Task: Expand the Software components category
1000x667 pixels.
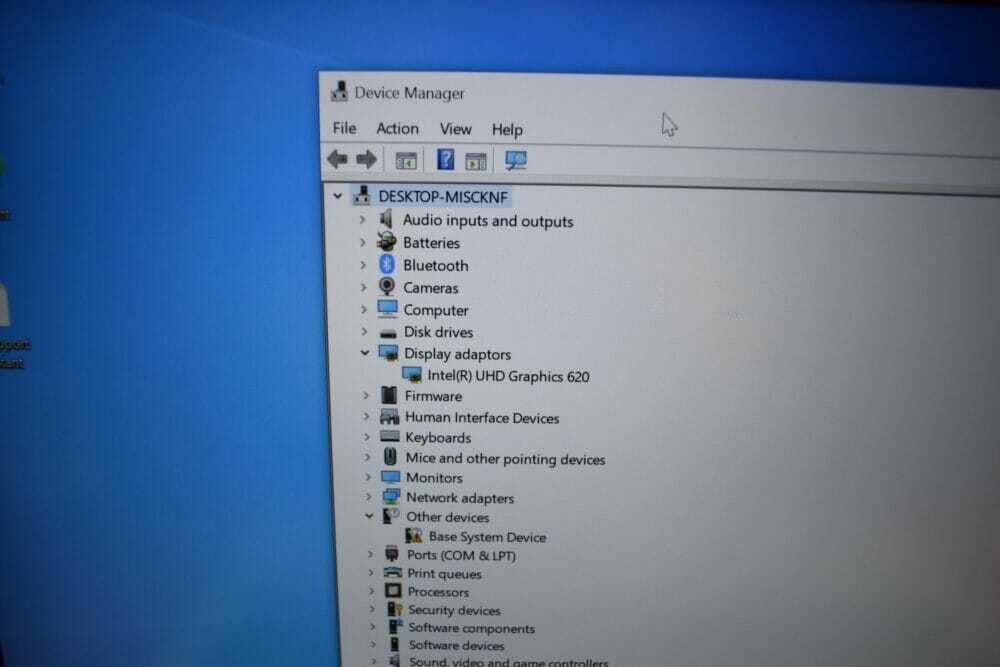Action: pos(372,628)
